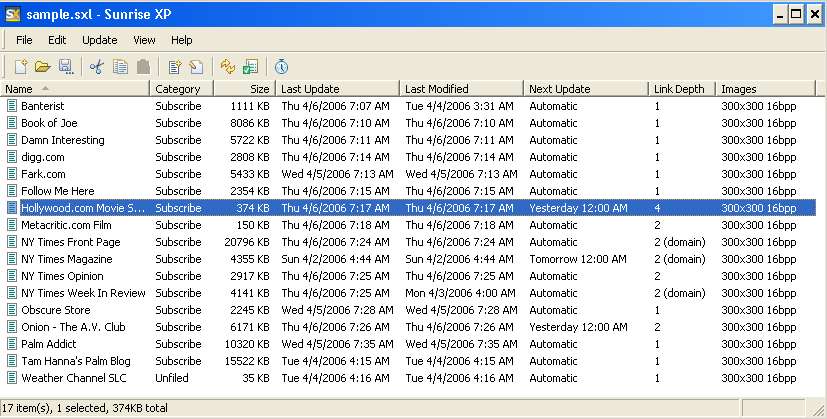
Task: Select the Obscure Store entry
Action: pos(55,310)
